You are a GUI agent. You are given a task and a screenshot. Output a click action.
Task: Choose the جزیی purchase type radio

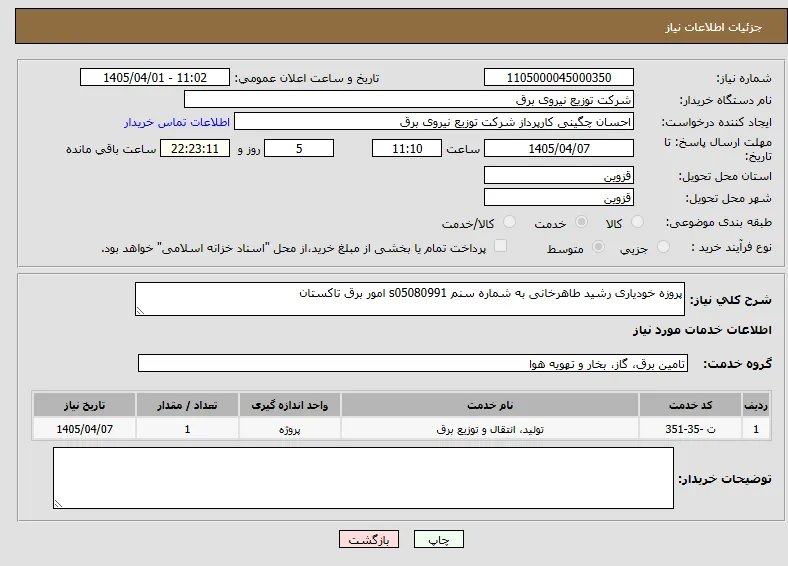(663, 246)
